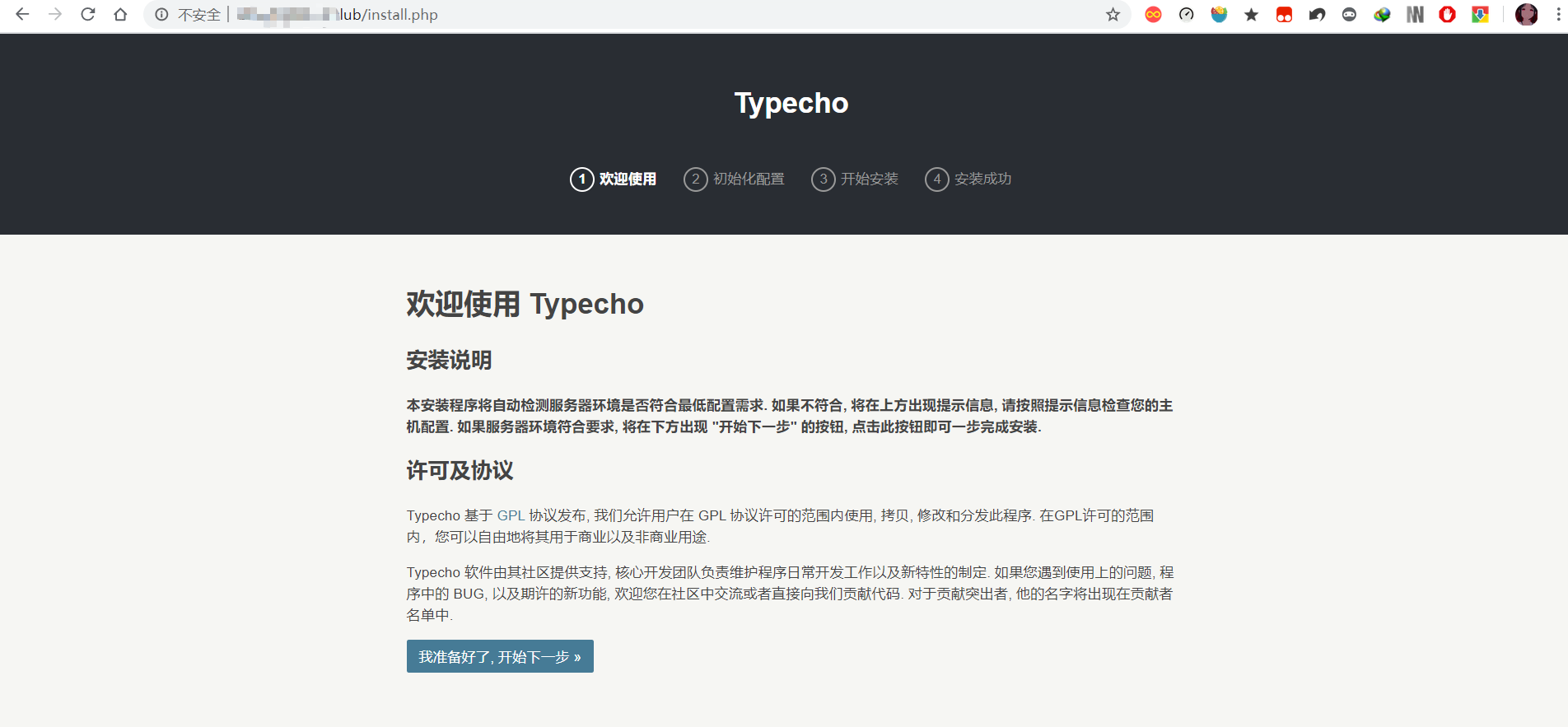
Task: Select step 3 开始安装
Action: (855, 179)
